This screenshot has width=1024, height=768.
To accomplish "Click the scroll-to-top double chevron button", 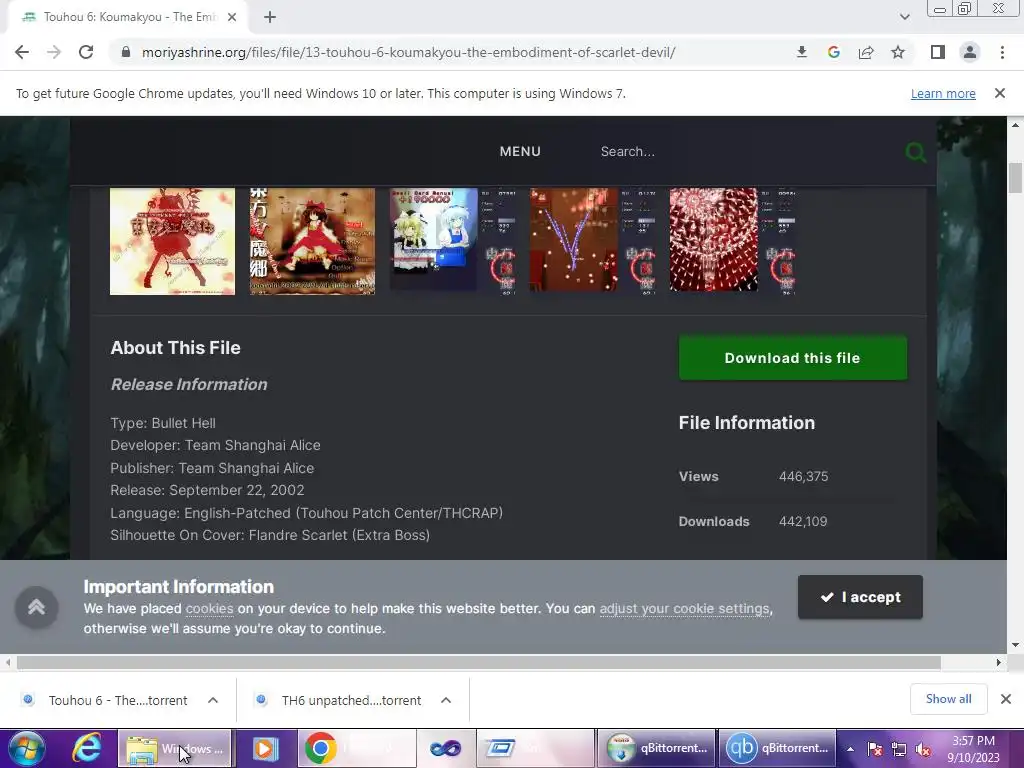I will 37,607.
